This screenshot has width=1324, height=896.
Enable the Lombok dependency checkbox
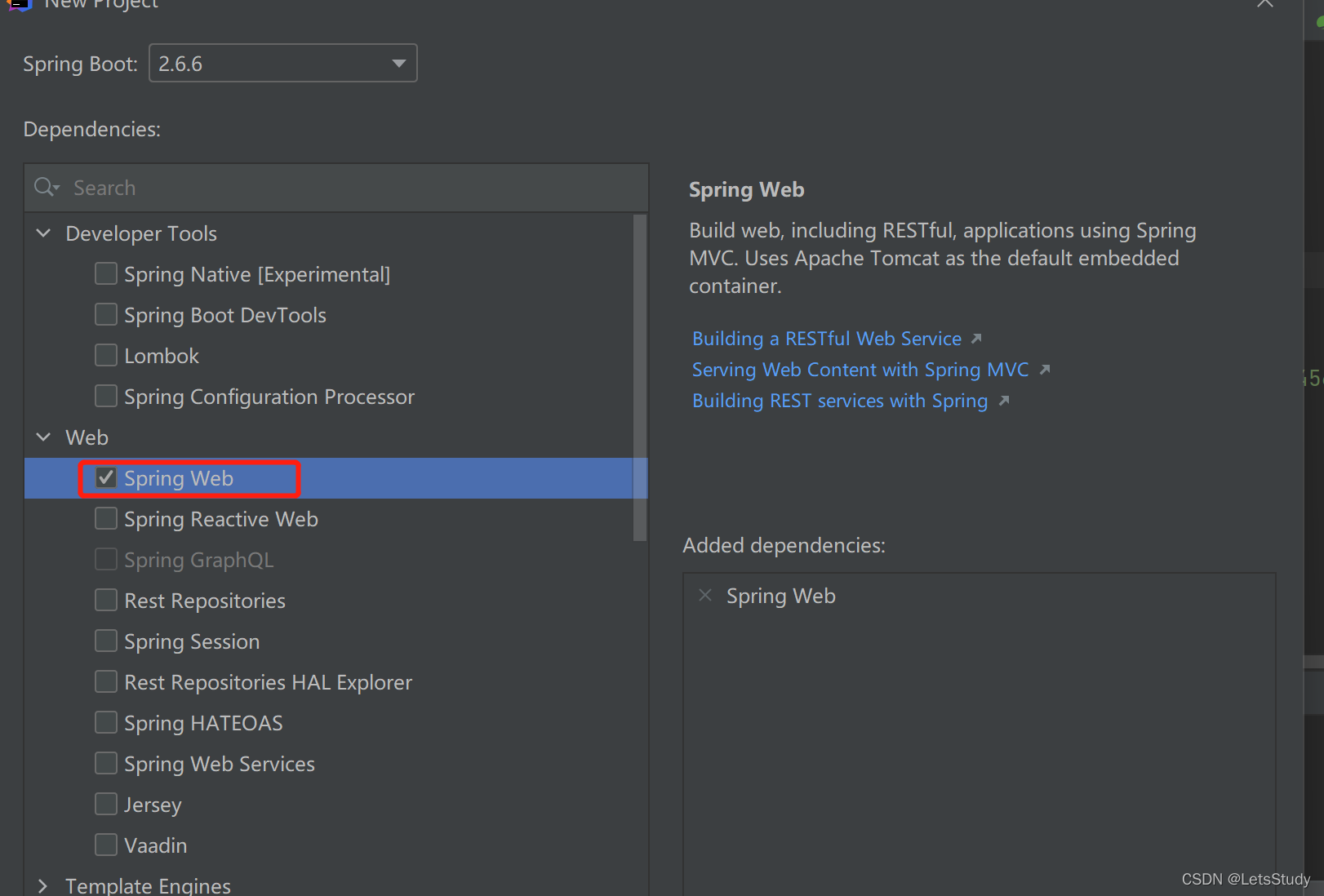106,355
